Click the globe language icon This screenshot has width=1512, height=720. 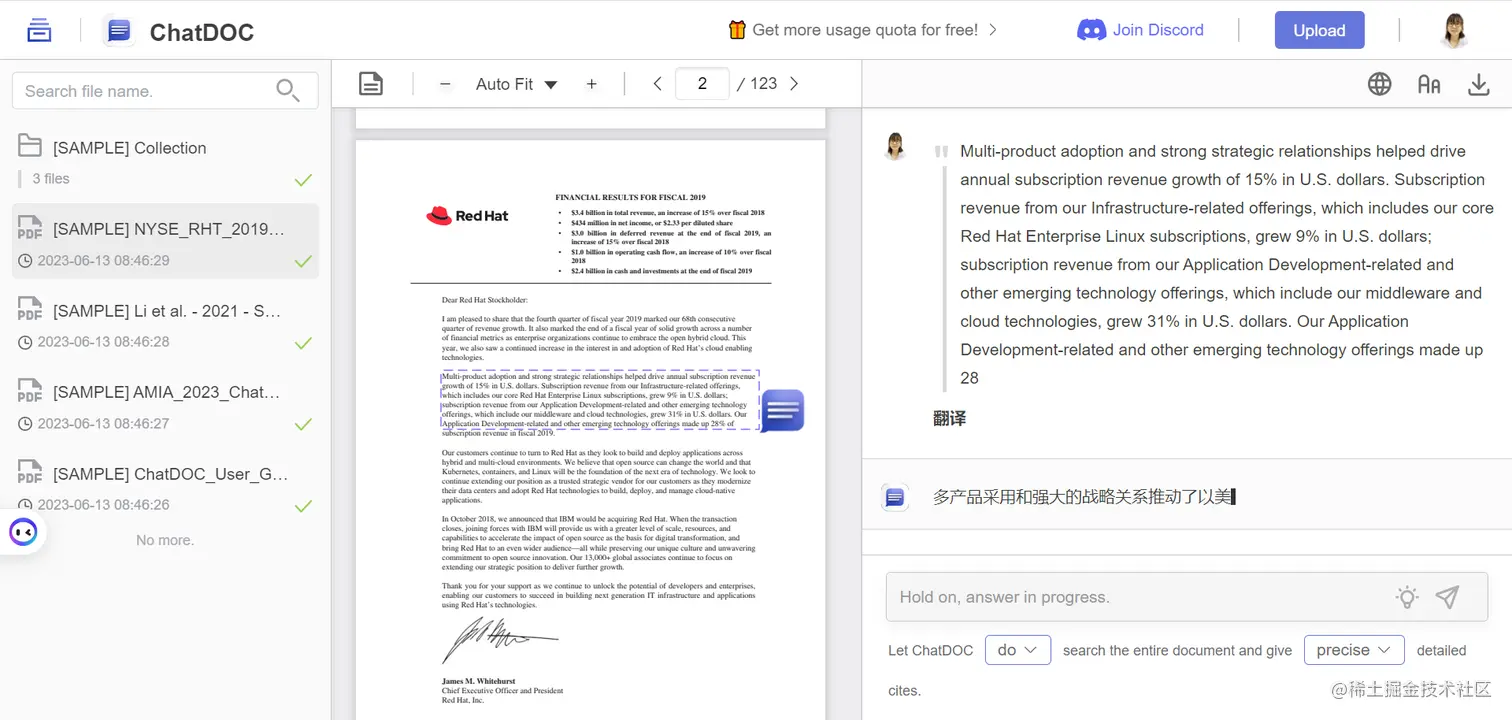pos(1380,84)
